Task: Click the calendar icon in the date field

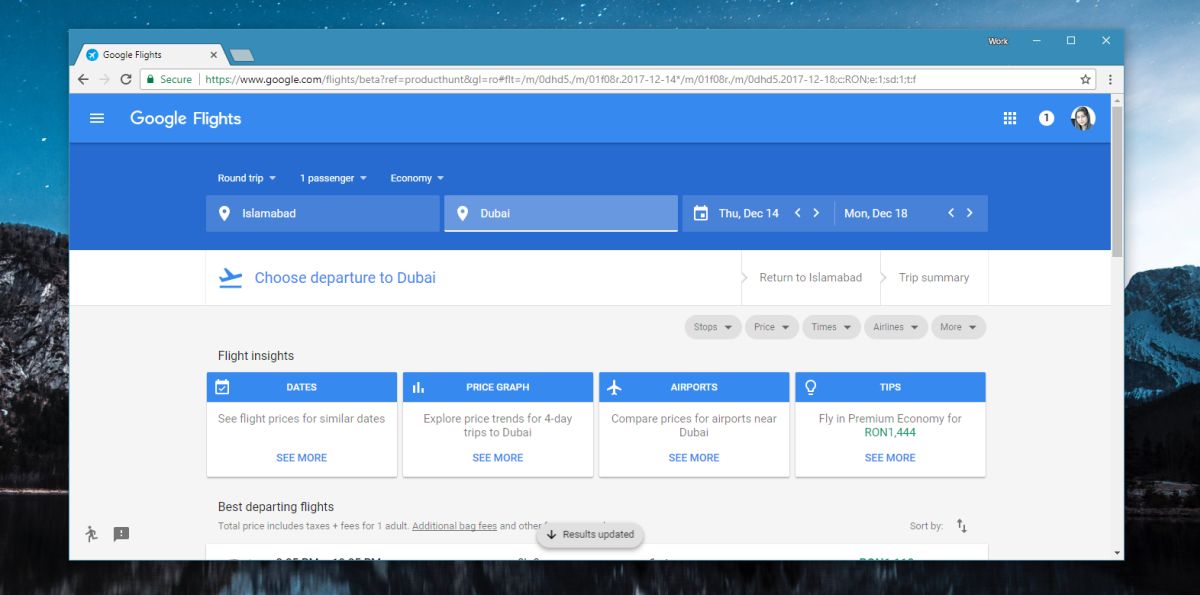Action: [701, 213]
